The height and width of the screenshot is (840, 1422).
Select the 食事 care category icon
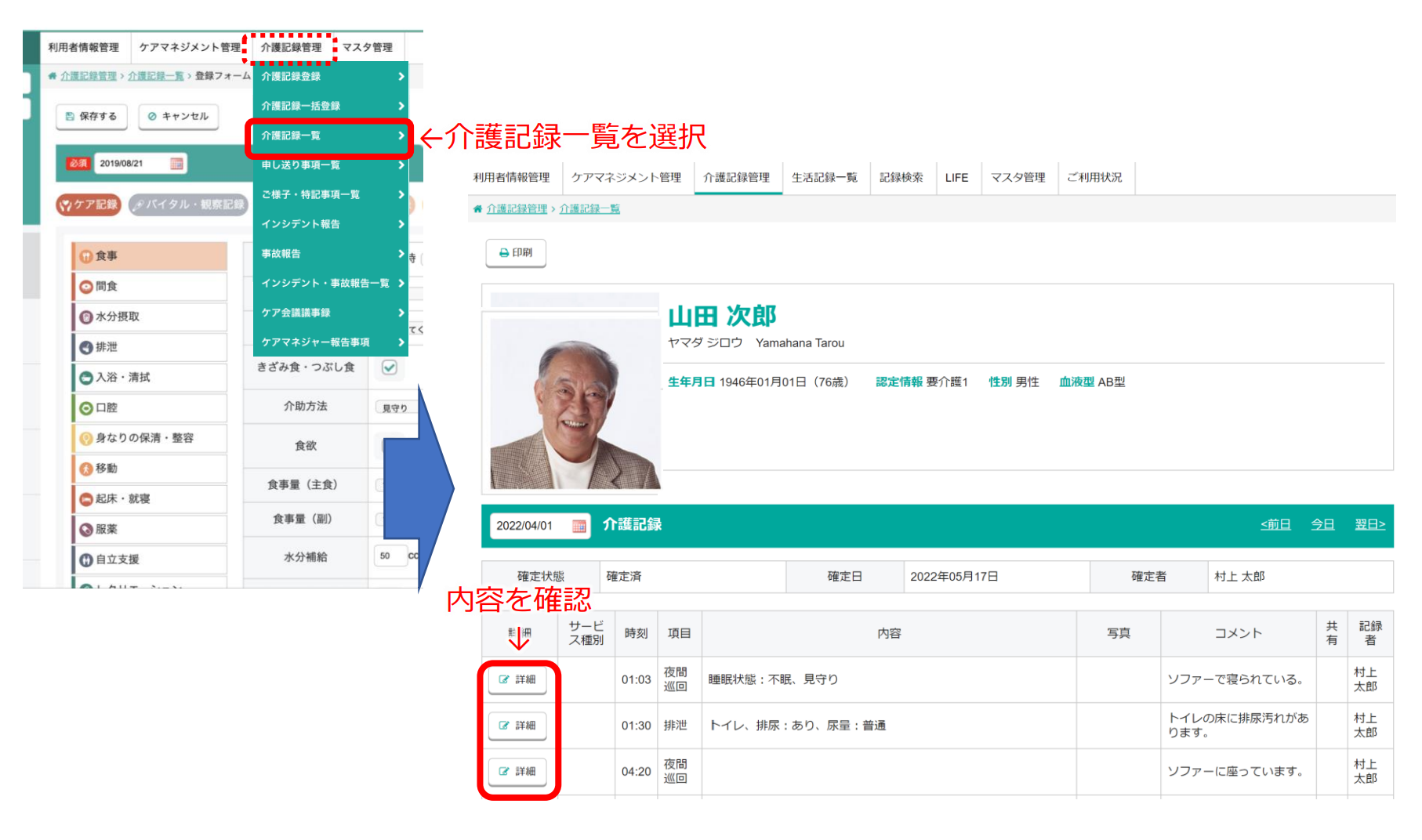pyautogui.click(x=86, y=256)
